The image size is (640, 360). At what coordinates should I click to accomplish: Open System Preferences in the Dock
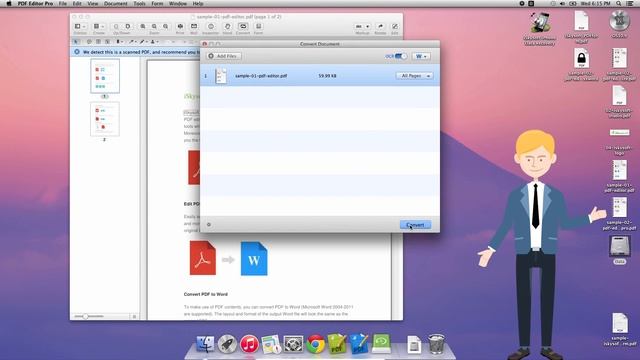293,344
